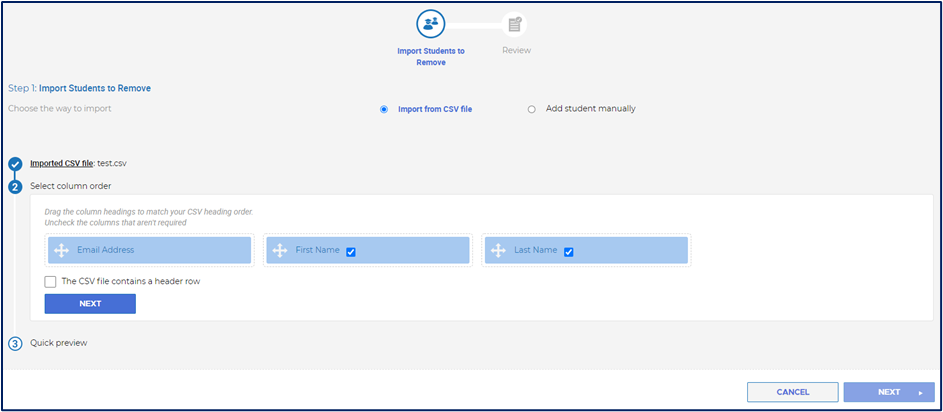Enable 'CSV file contains a header row' checkbox

[51, 281]
